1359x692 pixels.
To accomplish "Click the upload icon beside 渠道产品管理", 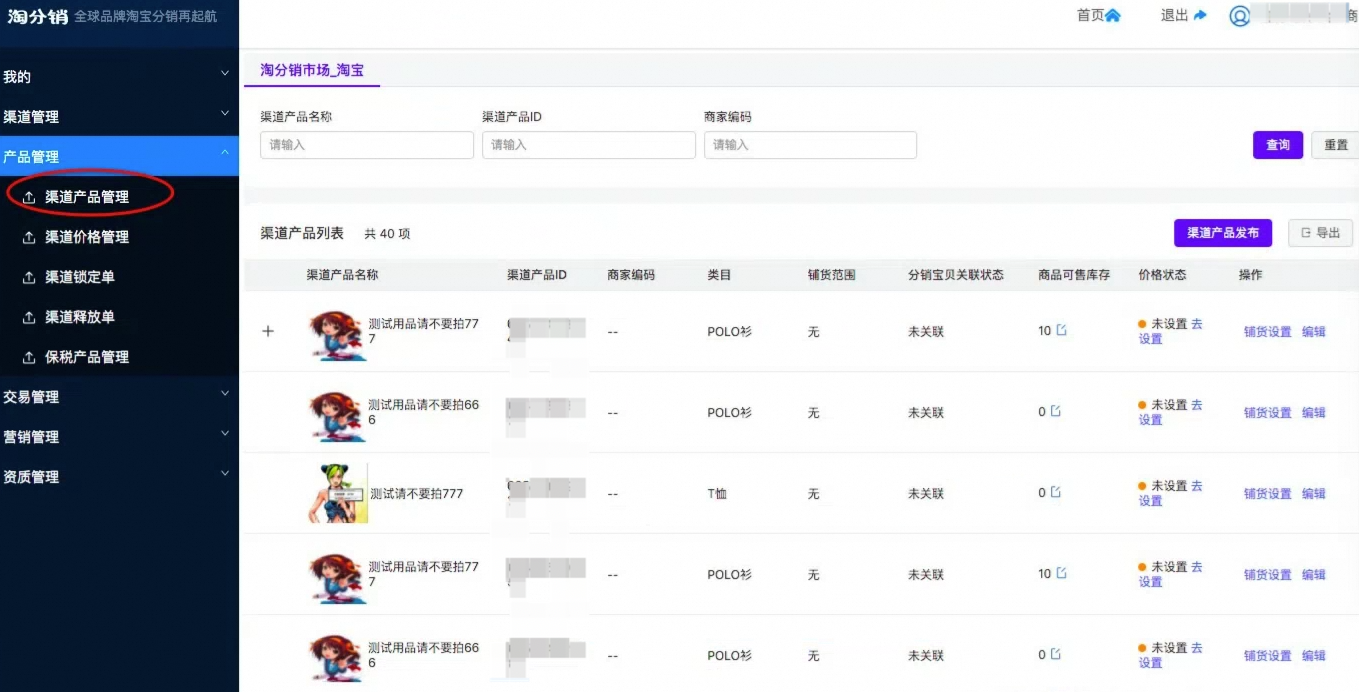I will 29,197.
